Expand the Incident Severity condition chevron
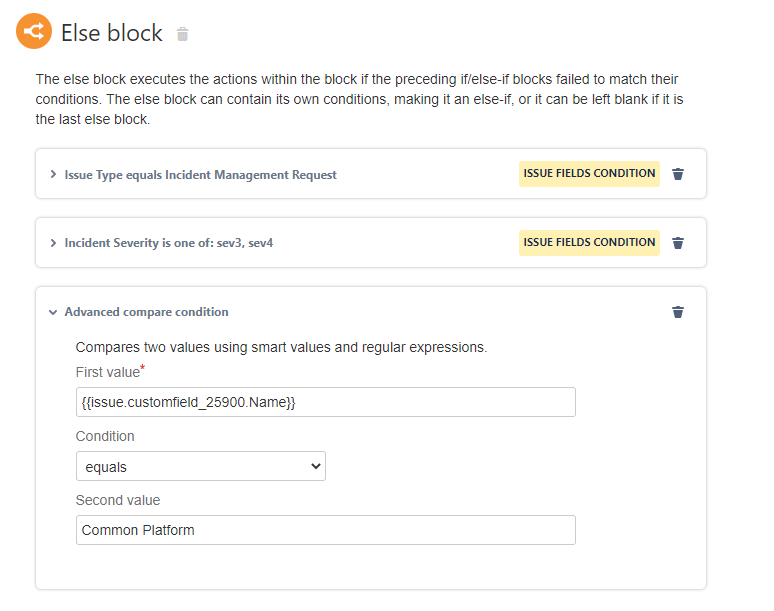Screen dimensions: 774x611 [x=53, y=242]
